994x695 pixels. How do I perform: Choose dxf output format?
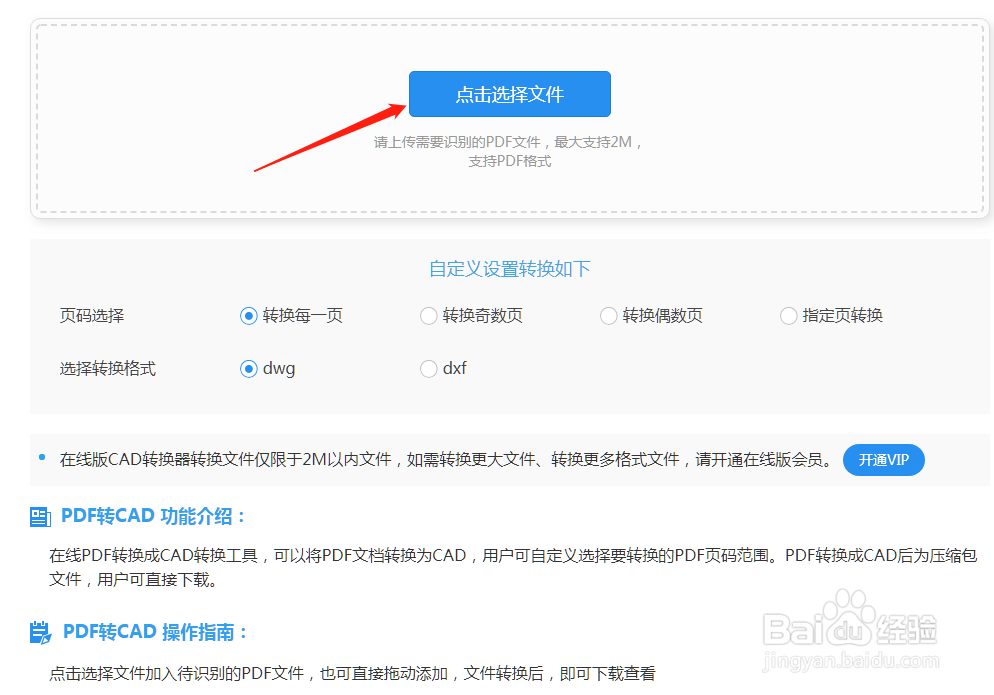point(444,368)
